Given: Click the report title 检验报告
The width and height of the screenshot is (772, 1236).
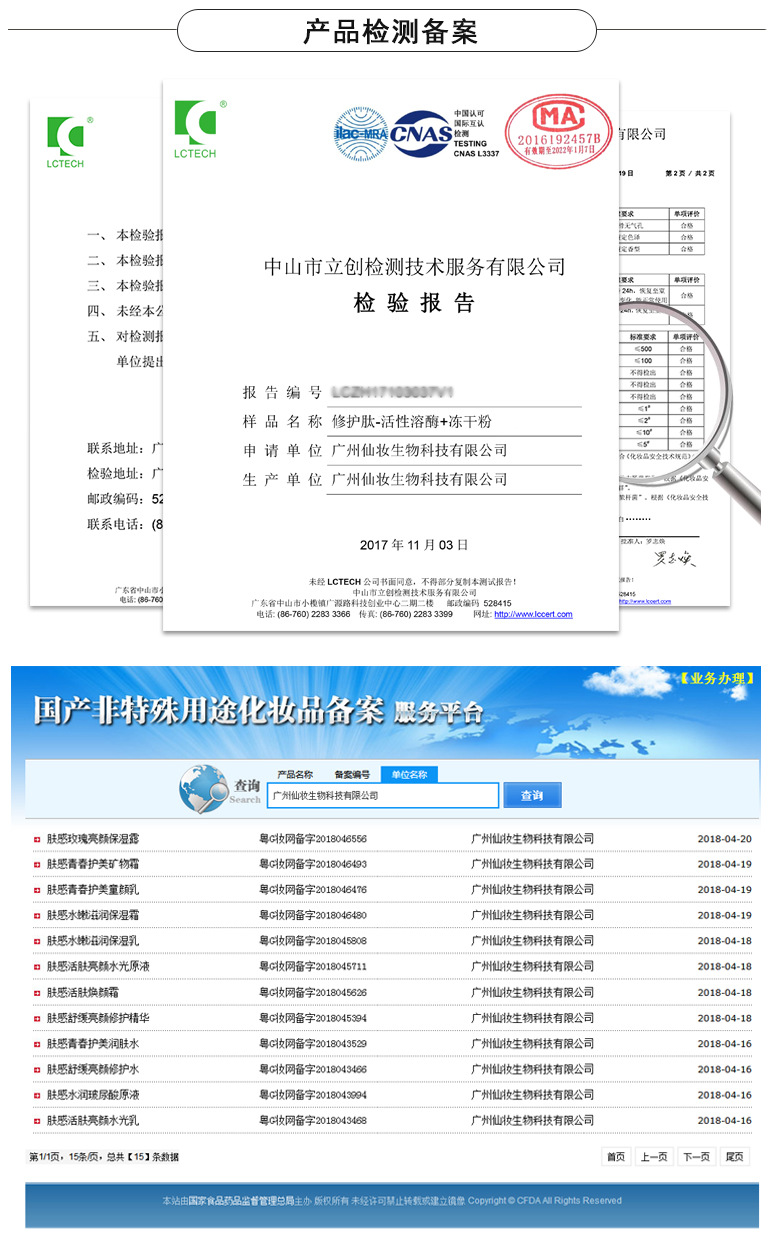Looking at the screenshot, I should coord(414,304).
